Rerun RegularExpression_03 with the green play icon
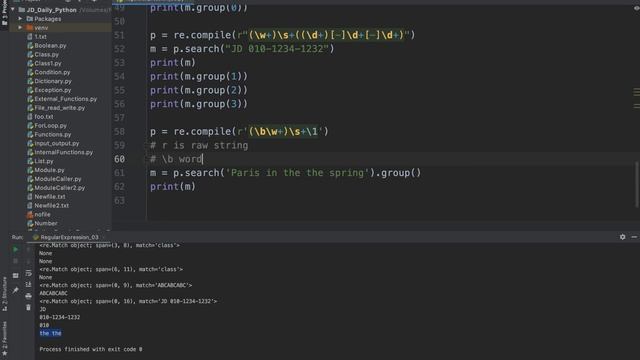This screenshot has height=360, width=640. (16, 249)
